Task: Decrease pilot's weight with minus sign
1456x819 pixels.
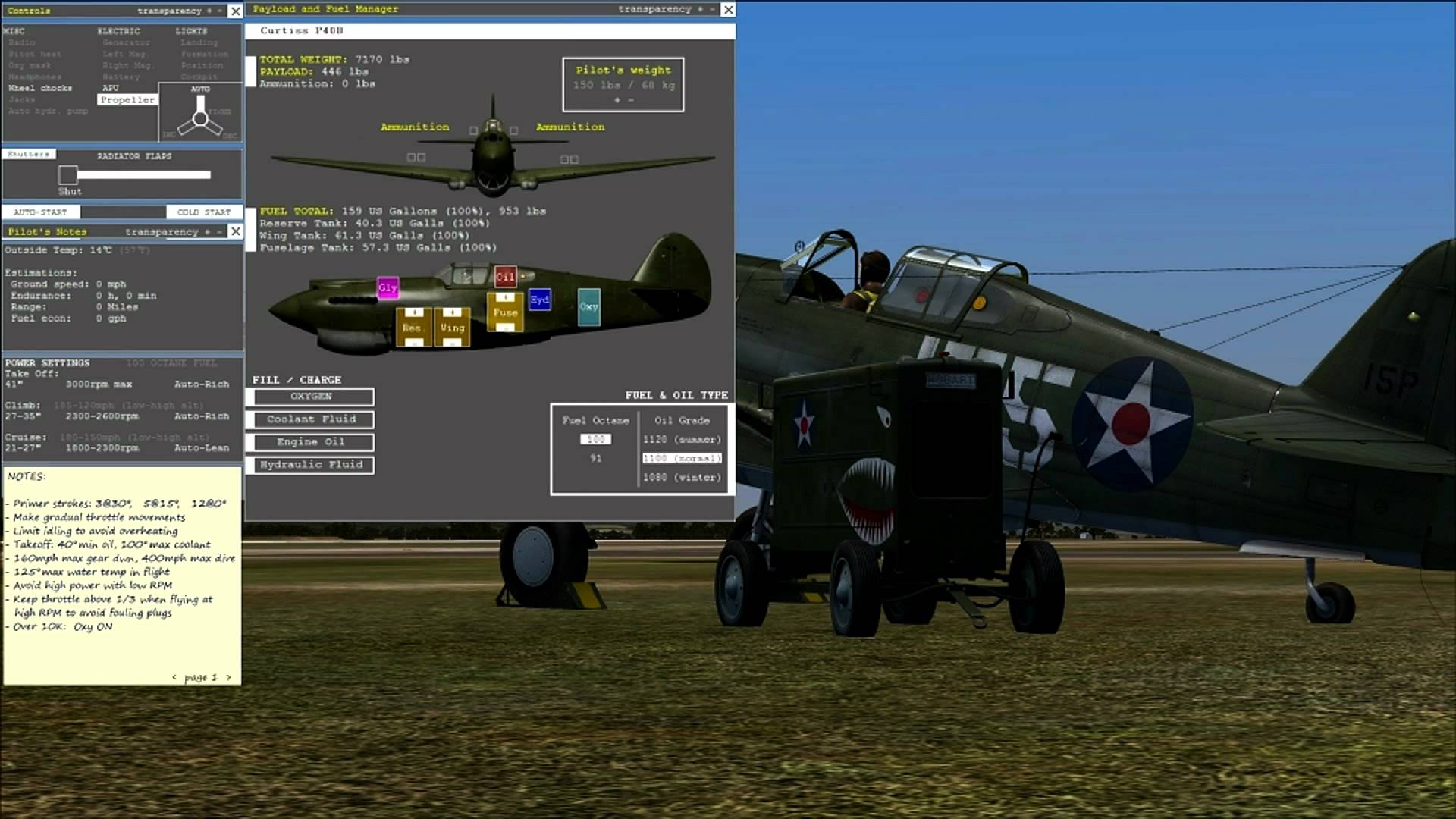Action: coord(631,99)
